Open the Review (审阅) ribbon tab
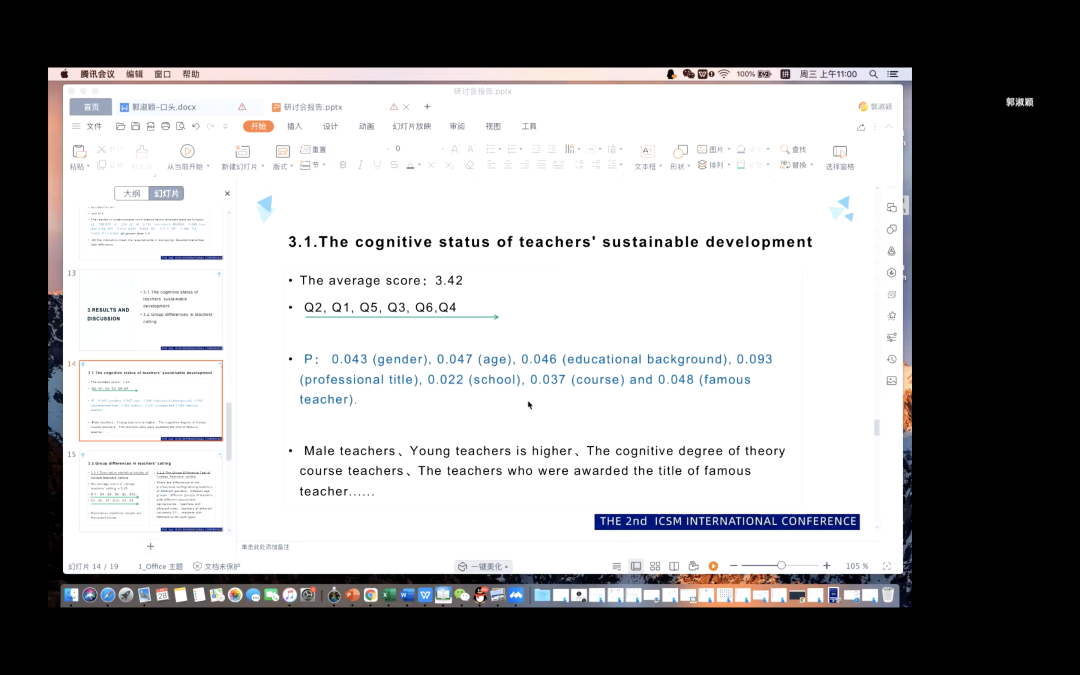This screenshot has height=675, width=1080. [457, 126]
